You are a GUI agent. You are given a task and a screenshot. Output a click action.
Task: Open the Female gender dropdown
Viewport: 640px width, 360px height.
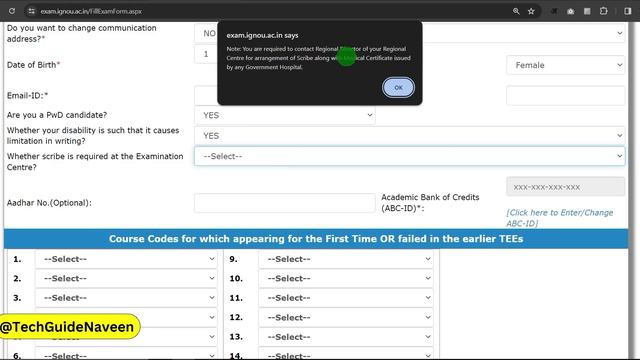click(565, 65)
